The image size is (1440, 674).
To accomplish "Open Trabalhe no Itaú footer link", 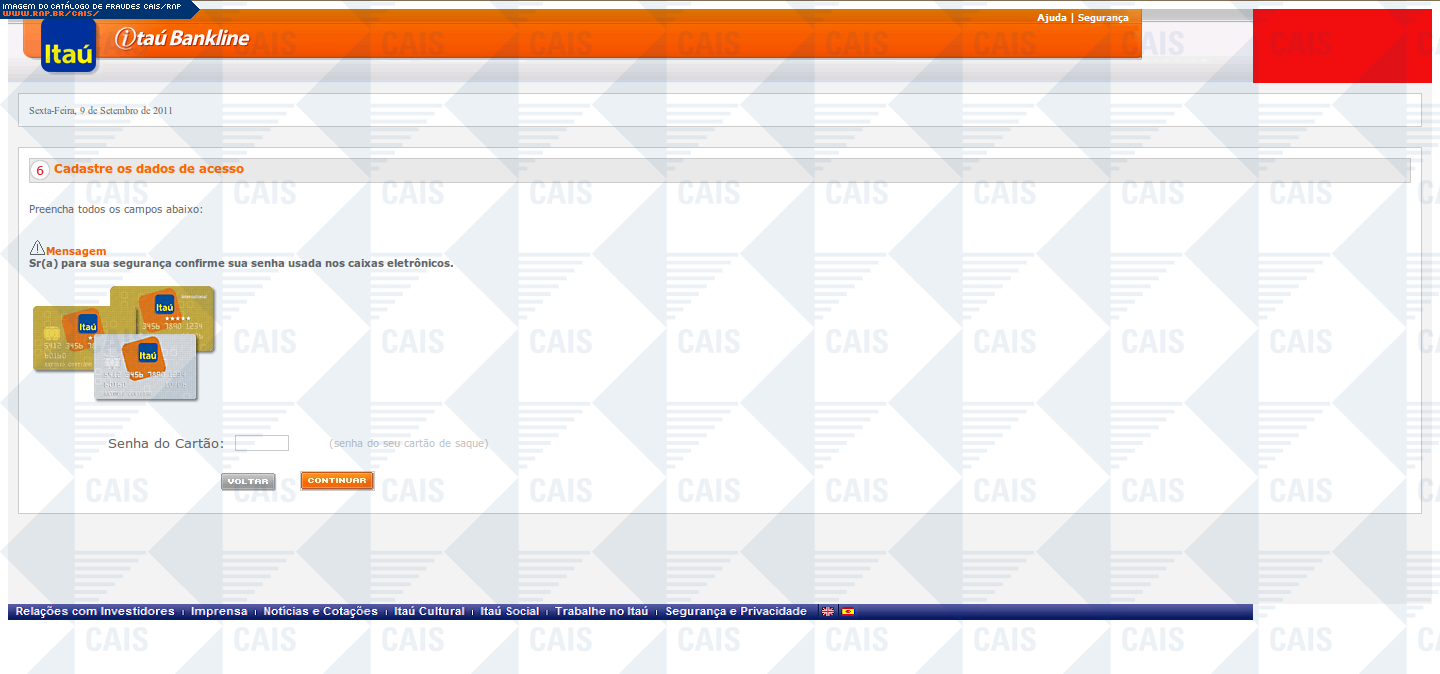I will pos(601,612).
